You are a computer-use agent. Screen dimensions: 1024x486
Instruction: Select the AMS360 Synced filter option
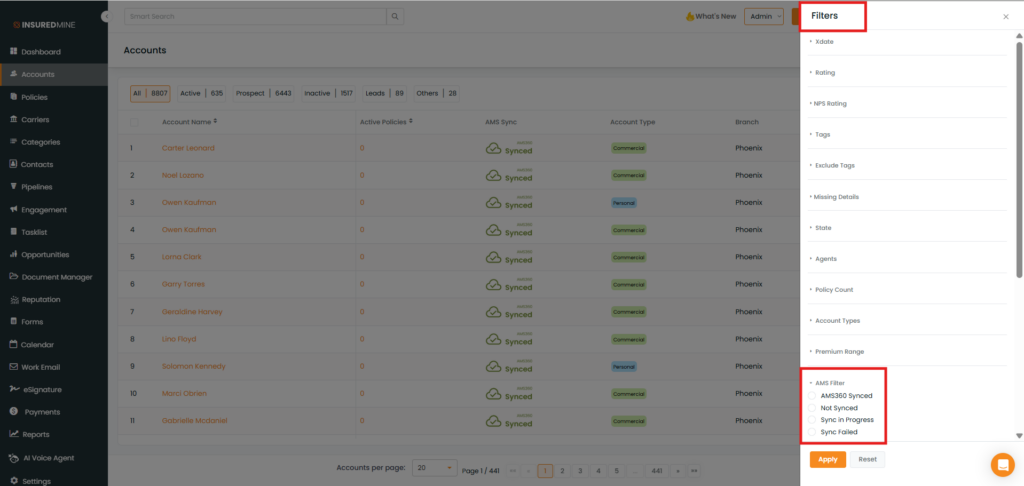[813, 396]
